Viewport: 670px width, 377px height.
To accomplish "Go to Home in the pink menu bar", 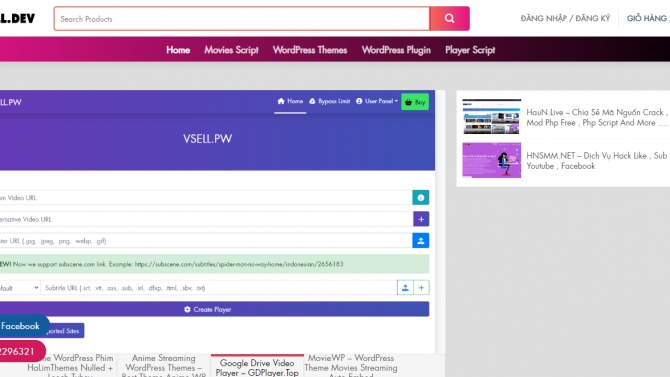I will pos(178,50).
